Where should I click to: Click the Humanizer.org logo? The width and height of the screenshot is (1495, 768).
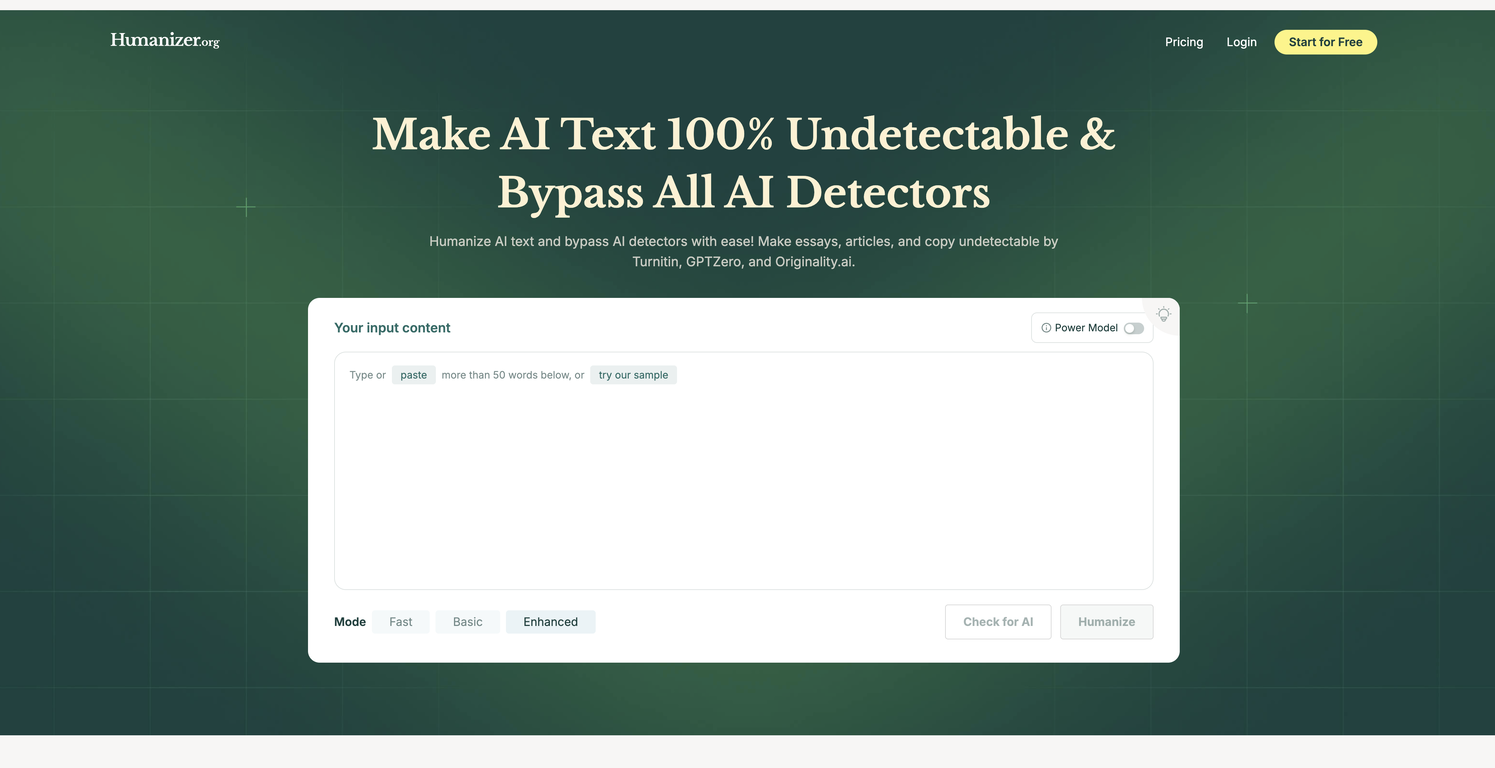[165, 41]
